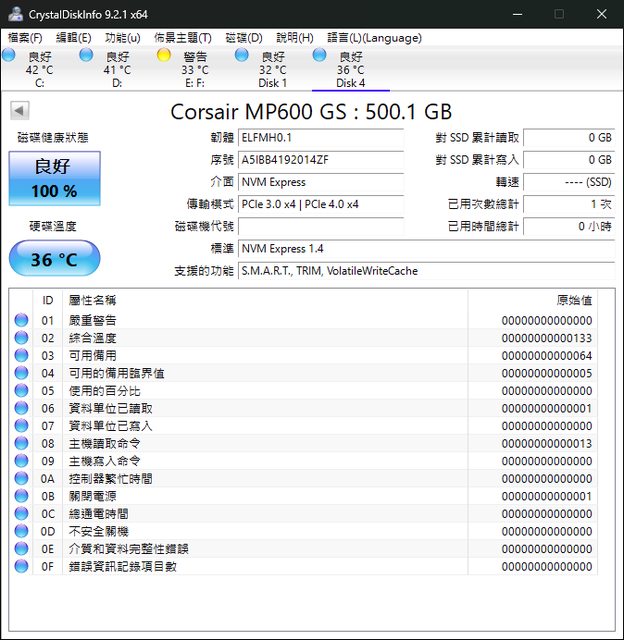Click the 序號 serial number field
Viewport: 624px width, 640px height.
tap(320, 160)
